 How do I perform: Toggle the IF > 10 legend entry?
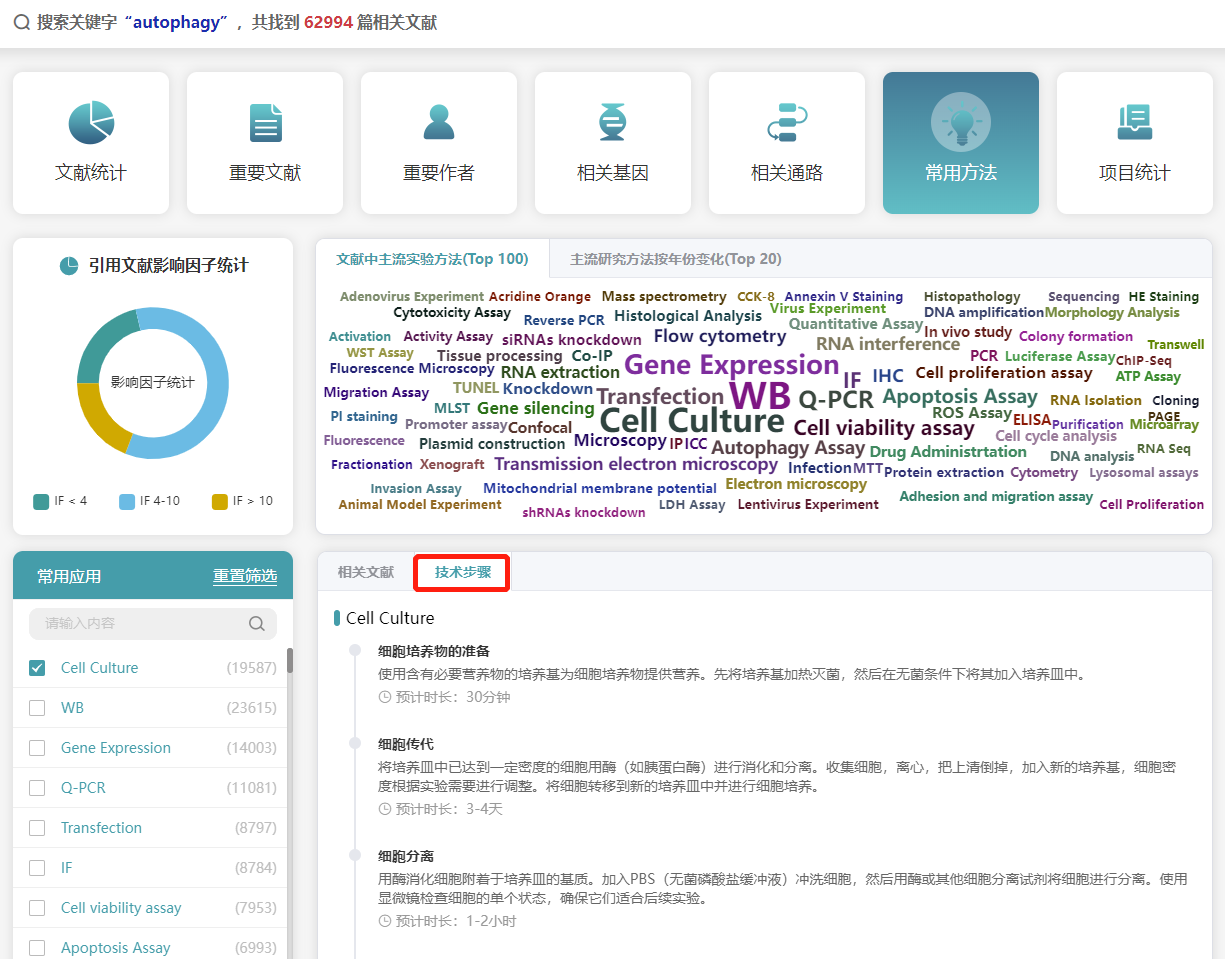point(240,500)
